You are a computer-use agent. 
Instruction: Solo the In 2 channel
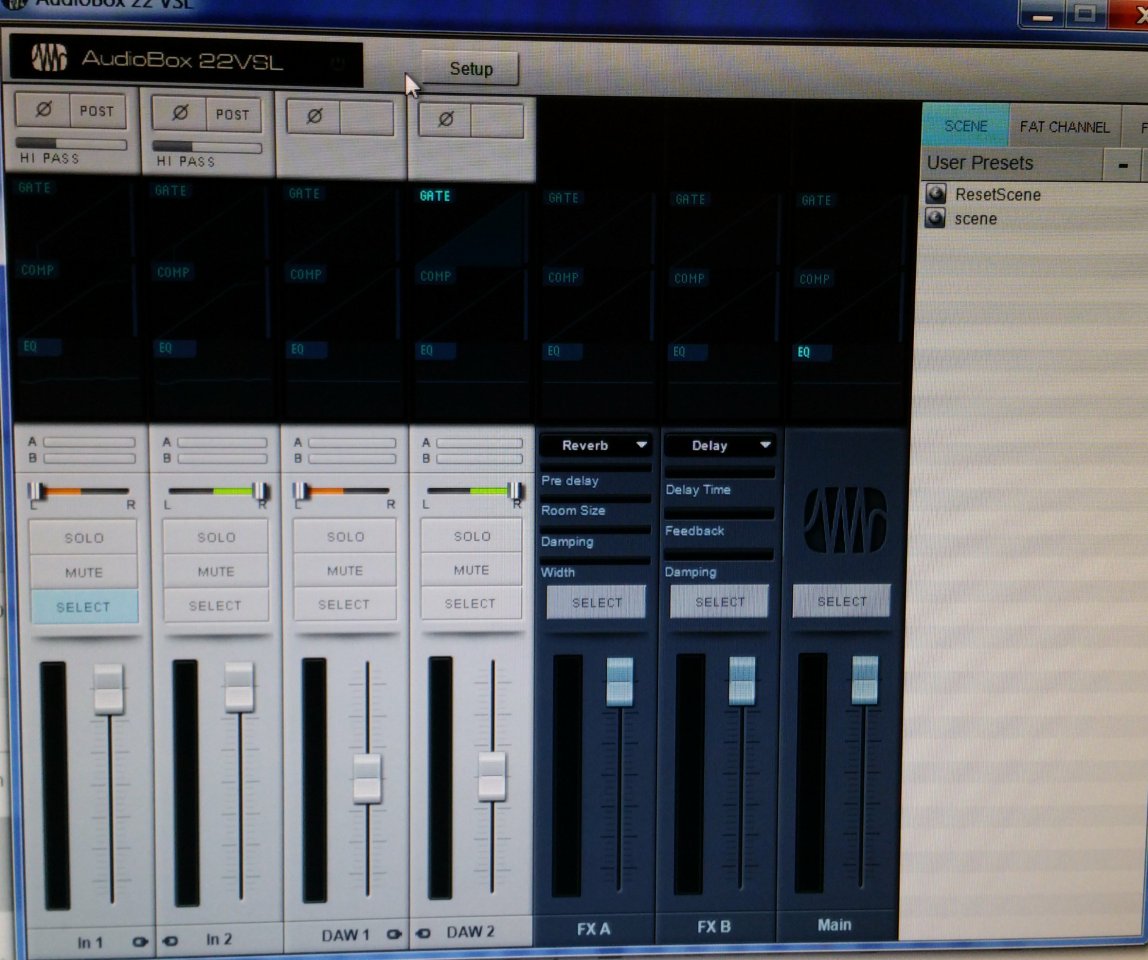pos(216,537)
